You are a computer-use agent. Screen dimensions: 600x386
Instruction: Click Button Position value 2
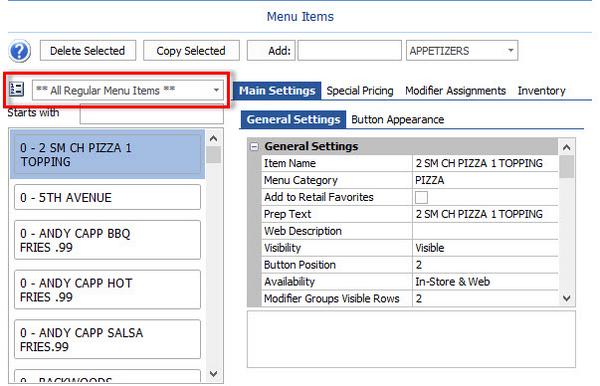click(x=485, y=265)
